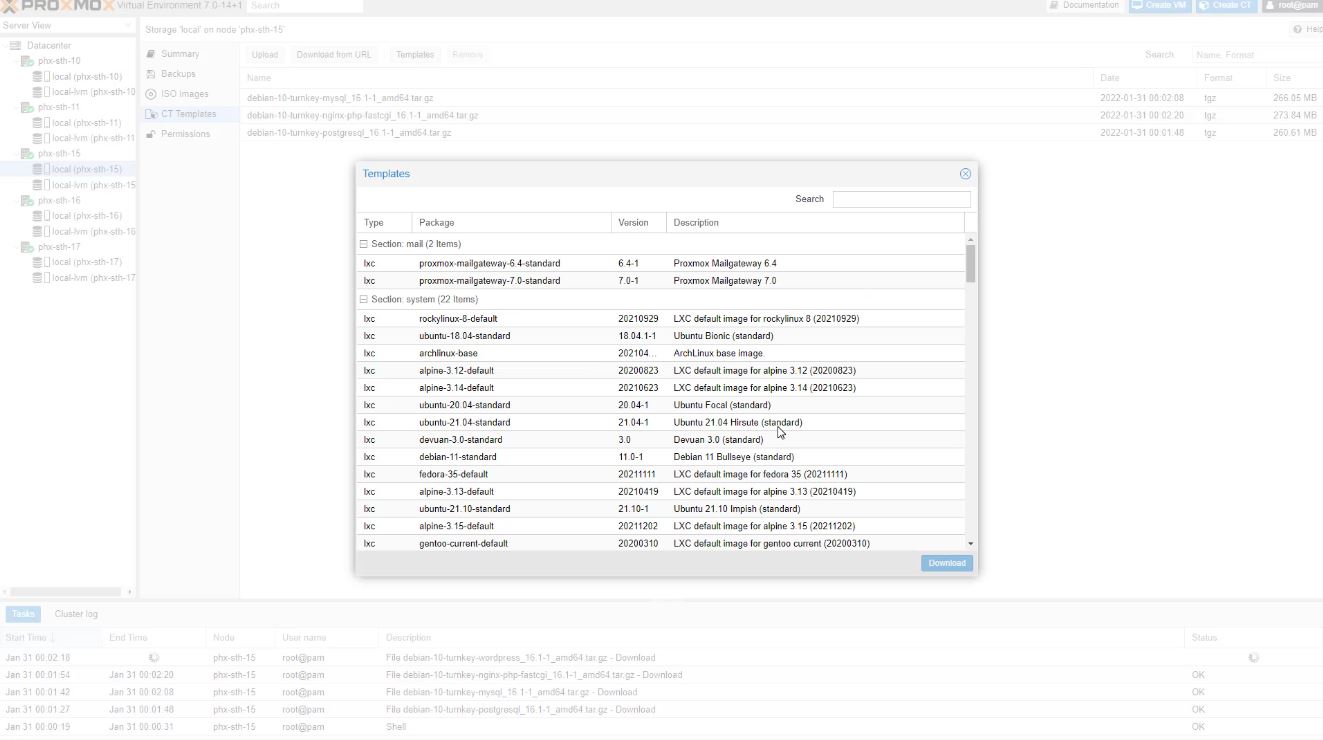
Task: Collapse the 'Section: system' group
Action: (x=364, y=300)
